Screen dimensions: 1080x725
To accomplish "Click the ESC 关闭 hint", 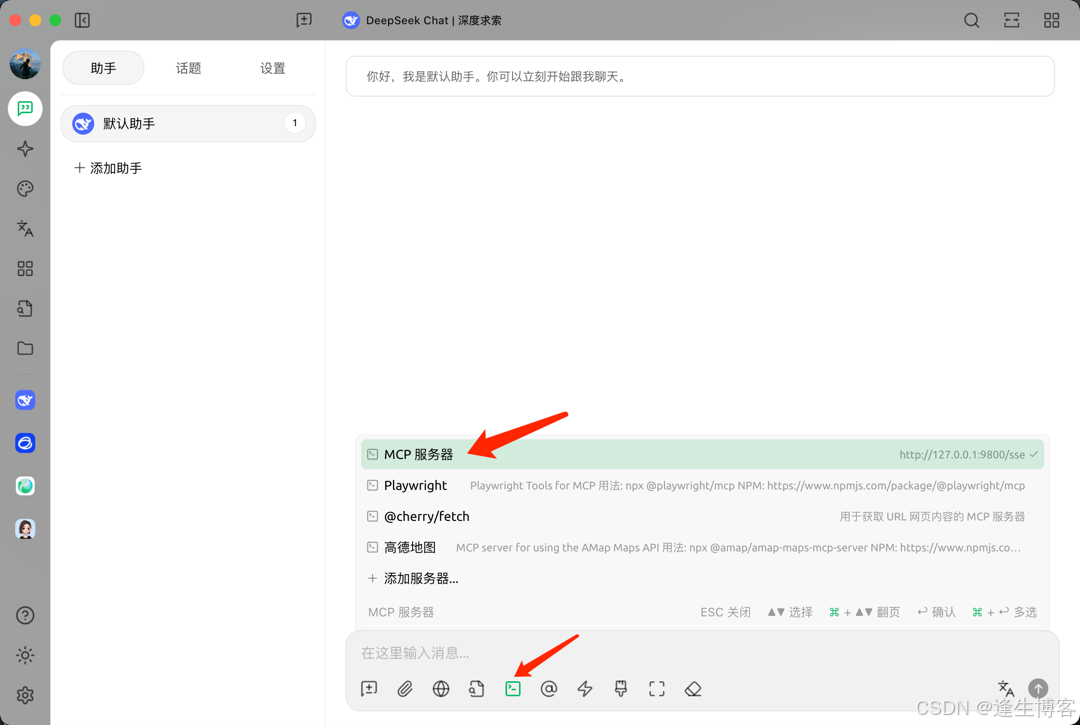I will [x=725, y=612].
